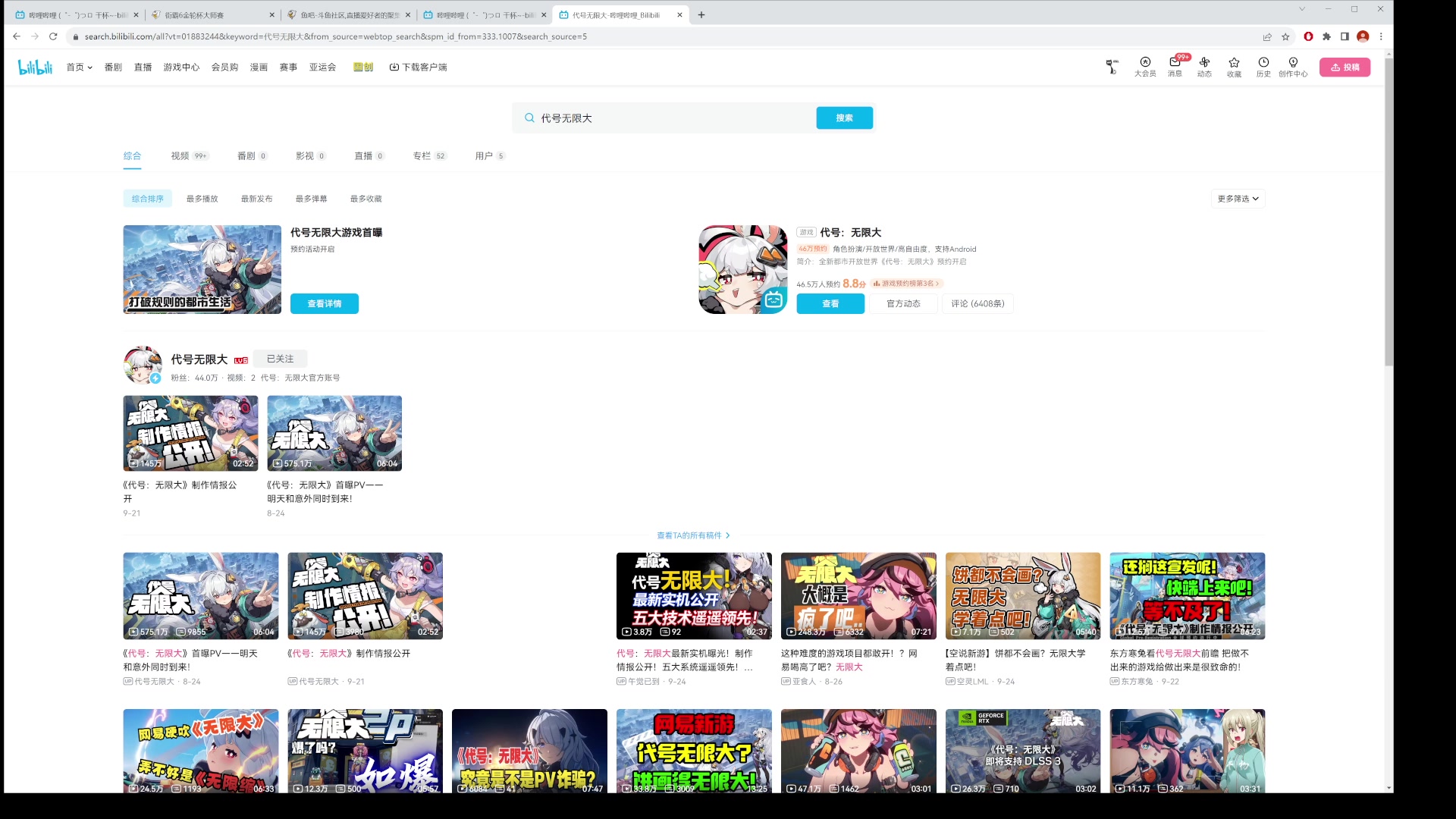Image resolution: width=1456 pixels, height=819 pixels.
Task: Click the page vertical scrollbar
Action: click(1389, 212)
